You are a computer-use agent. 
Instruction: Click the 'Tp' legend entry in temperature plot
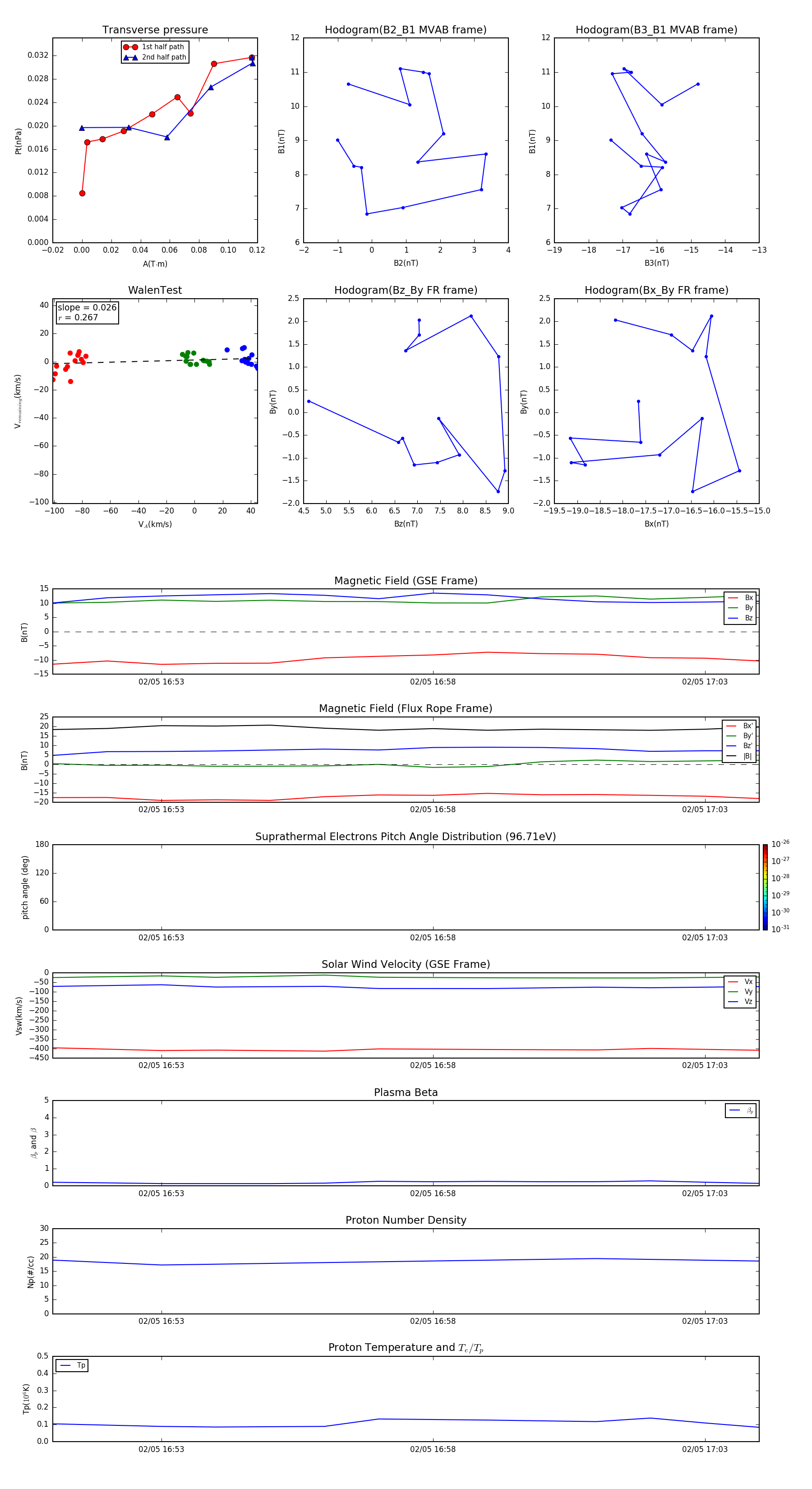coord(72,1365)
